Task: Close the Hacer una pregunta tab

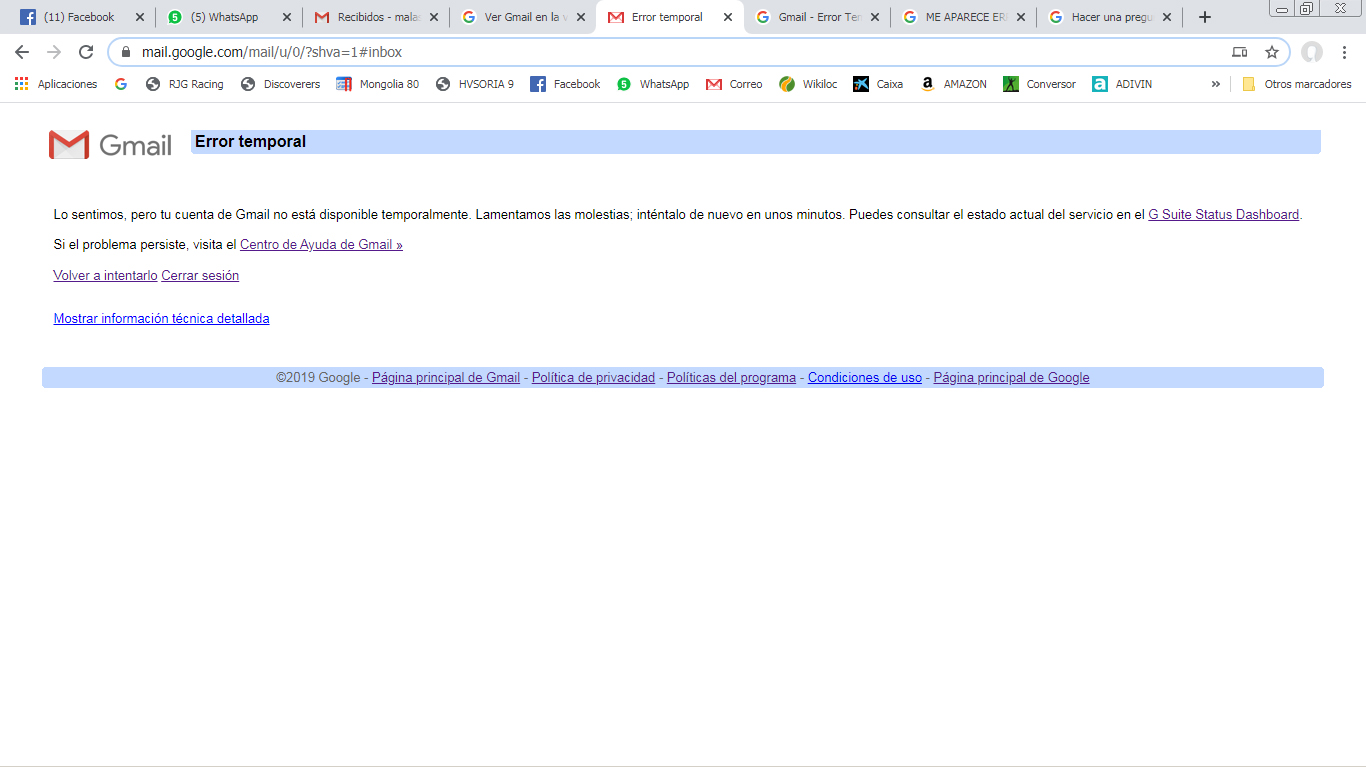Action: [1167, 17]
